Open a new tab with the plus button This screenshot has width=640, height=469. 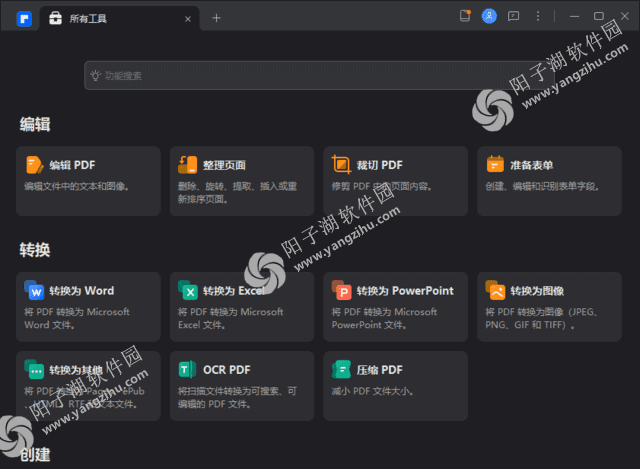[x=216, y=18]
